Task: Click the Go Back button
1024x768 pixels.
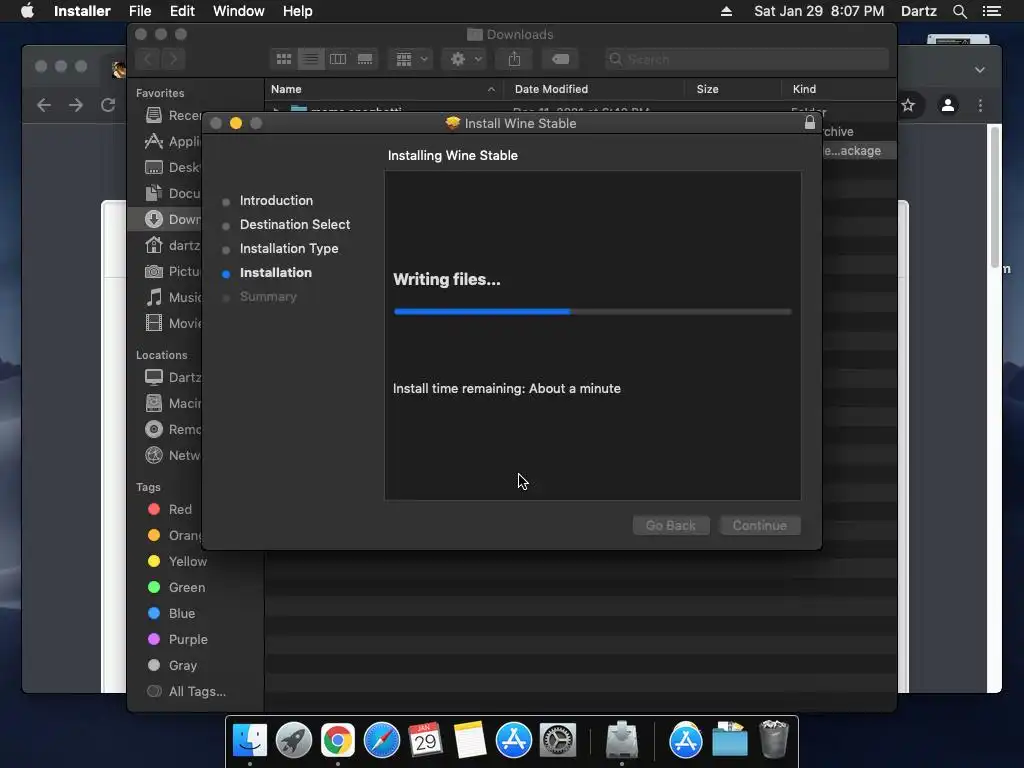Action: pyautogui.click(x=671, y=525)
